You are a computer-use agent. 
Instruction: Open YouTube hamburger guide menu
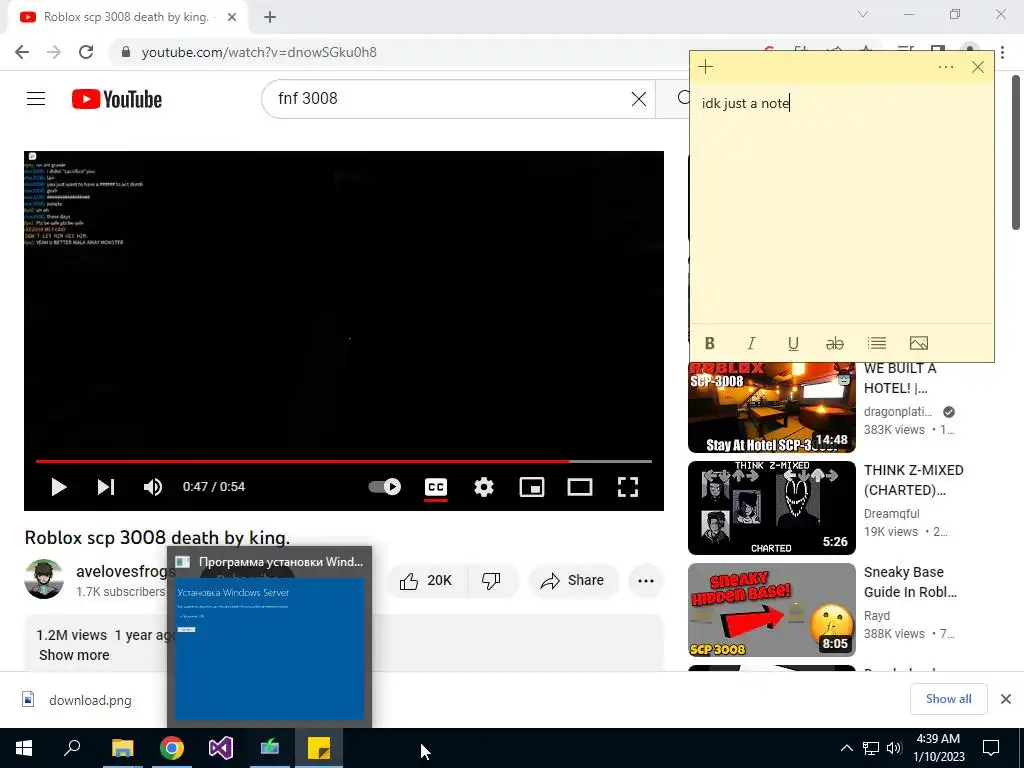coord(36,99)
